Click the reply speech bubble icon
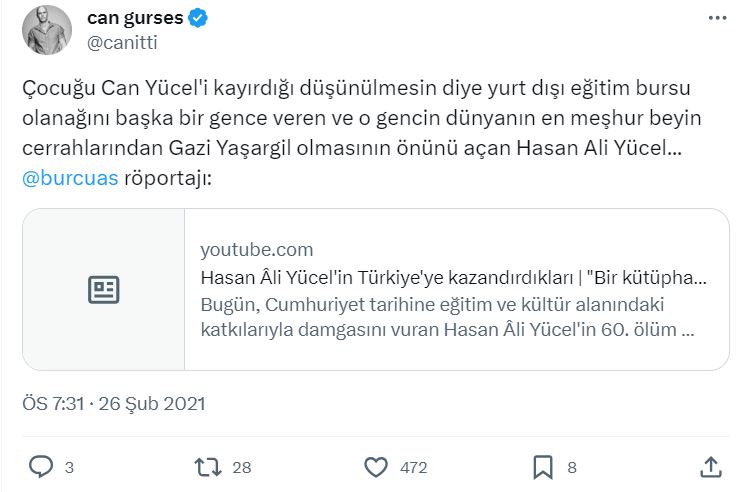Viewport: 749px width, 492px height. [x=41, y=466]
